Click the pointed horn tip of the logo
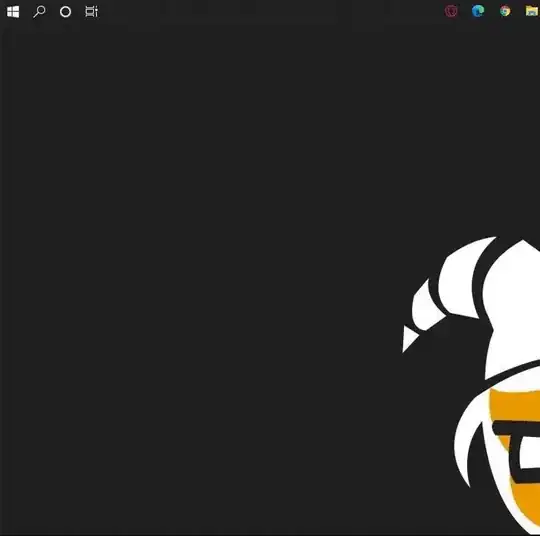 pos(409,339)
